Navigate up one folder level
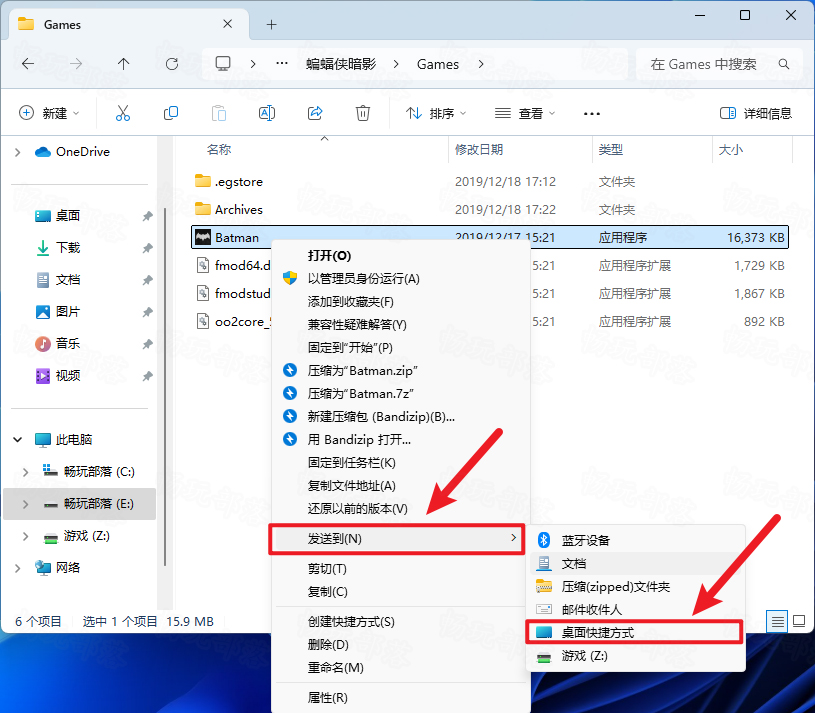 (123, 64)
